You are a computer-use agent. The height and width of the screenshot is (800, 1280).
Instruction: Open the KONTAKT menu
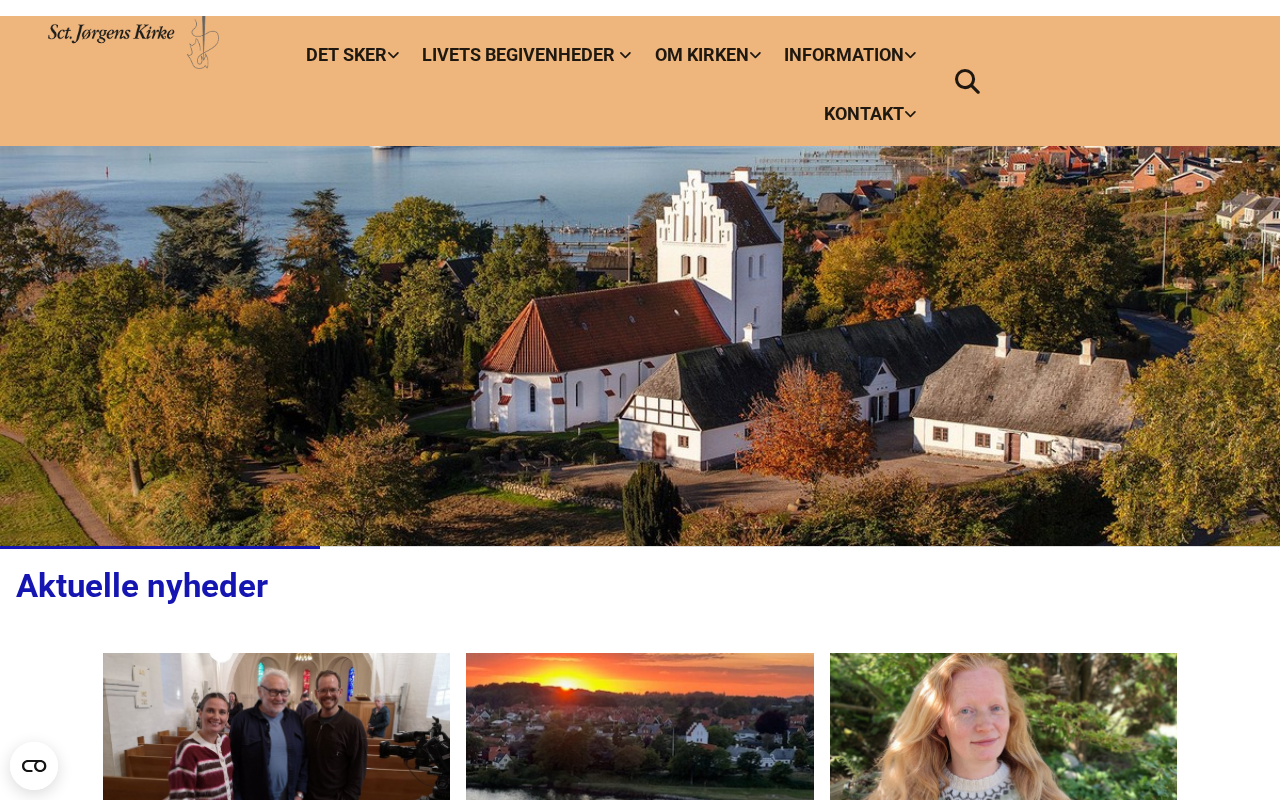tap(863, 114)
